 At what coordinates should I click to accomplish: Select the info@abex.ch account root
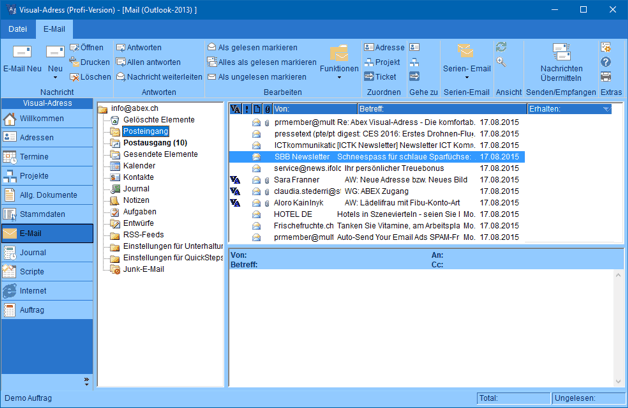pos(135,108)
